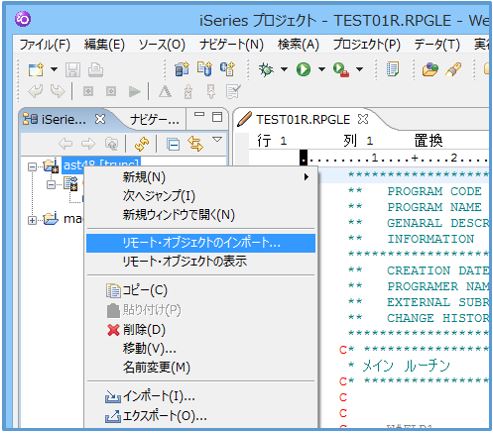The image size is (493, 433).
Task: Select the ast48 [trunc] project
Action: pyautogui.click(x=101, y=164)
